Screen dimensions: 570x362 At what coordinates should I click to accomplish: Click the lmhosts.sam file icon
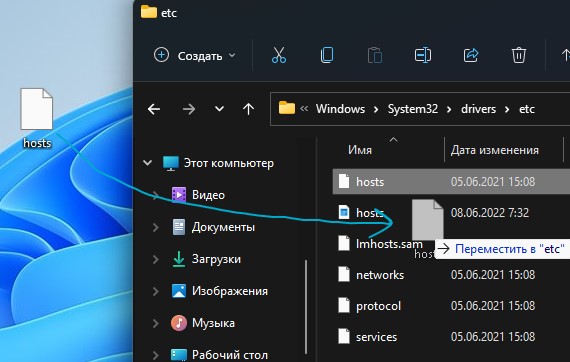pyautogui.click(x=344, y=243)
